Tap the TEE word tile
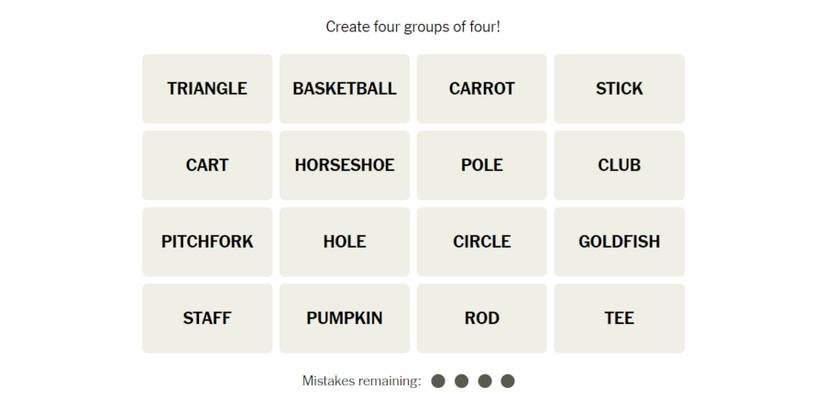Image resolution: width=825 pixels, height=413 pixels. [619, 318]
